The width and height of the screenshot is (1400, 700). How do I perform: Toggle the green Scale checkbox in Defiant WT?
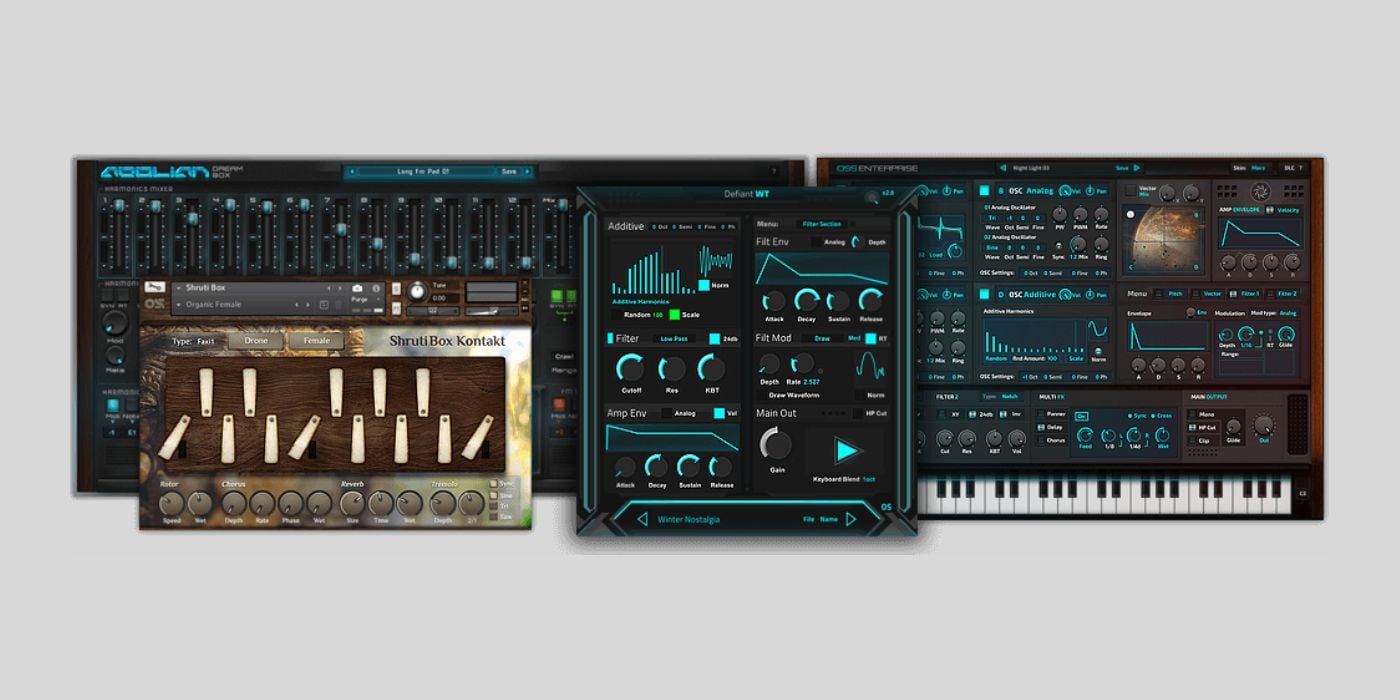coord(674,314)
